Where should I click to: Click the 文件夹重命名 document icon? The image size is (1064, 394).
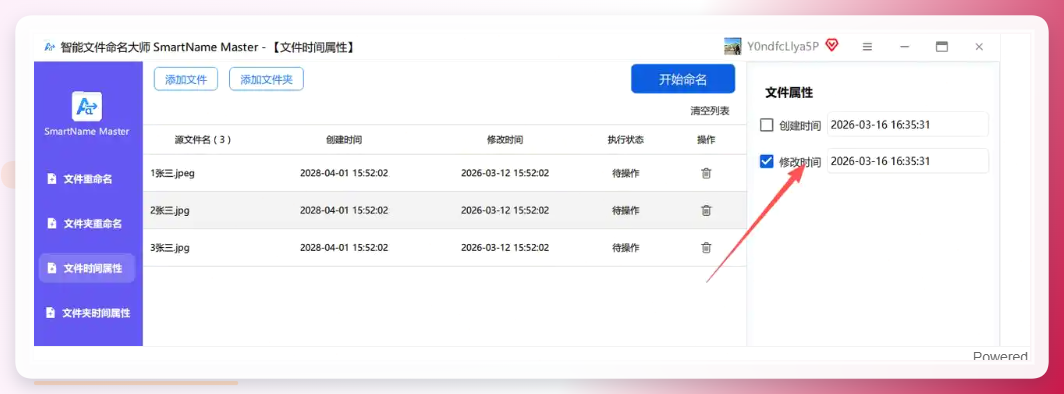(51, 223)
